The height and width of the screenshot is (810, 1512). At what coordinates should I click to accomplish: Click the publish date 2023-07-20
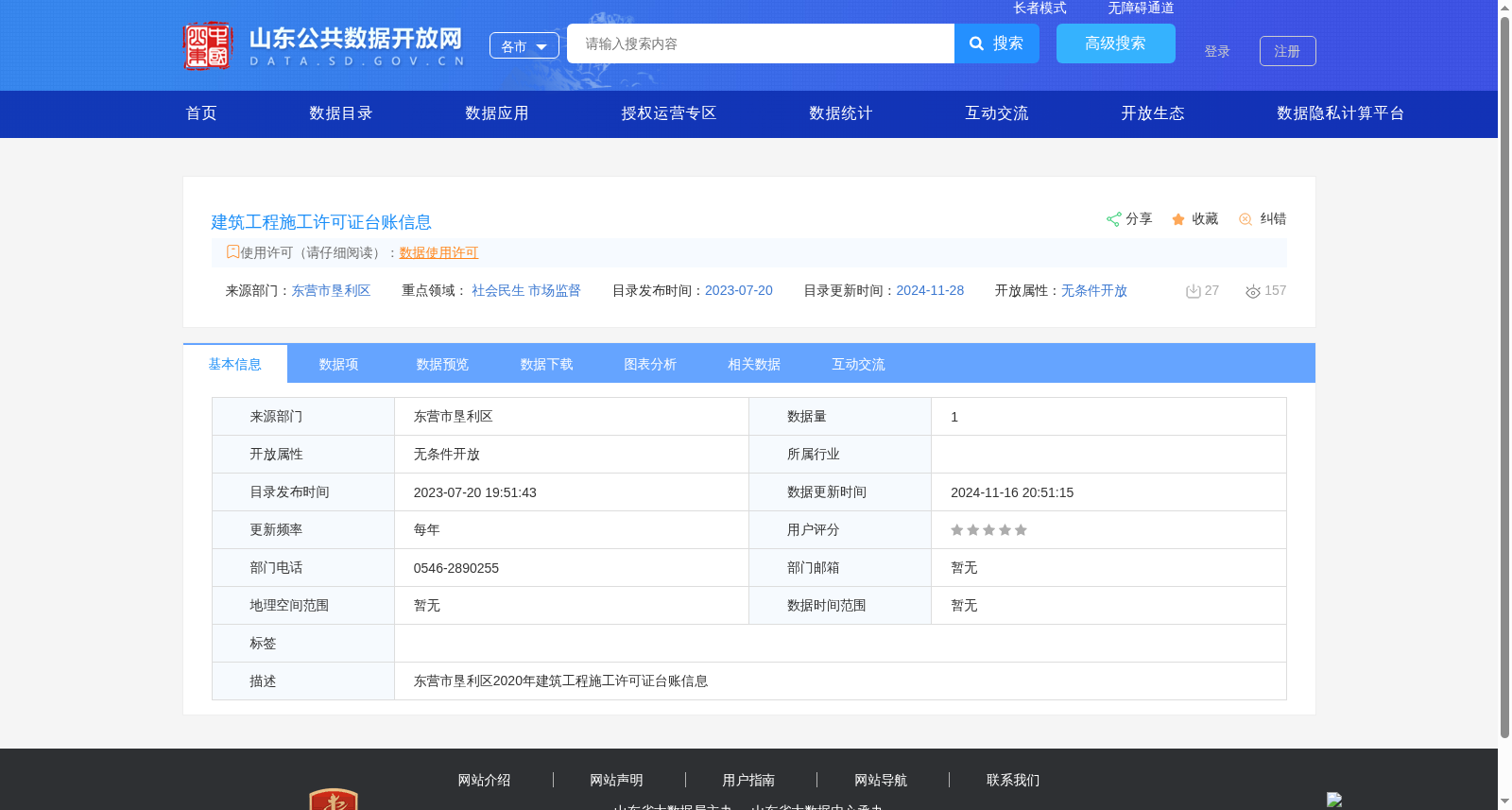point(739,291)
